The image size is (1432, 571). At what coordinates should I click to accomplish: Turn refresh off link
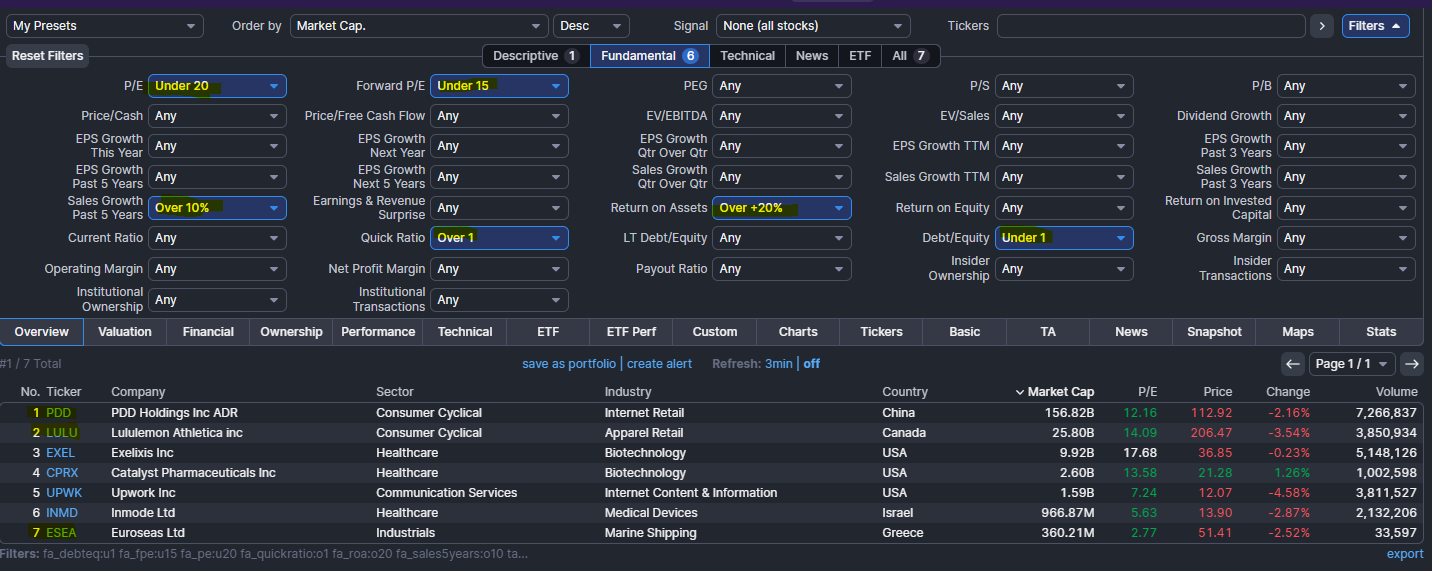[x=812, y=364]
